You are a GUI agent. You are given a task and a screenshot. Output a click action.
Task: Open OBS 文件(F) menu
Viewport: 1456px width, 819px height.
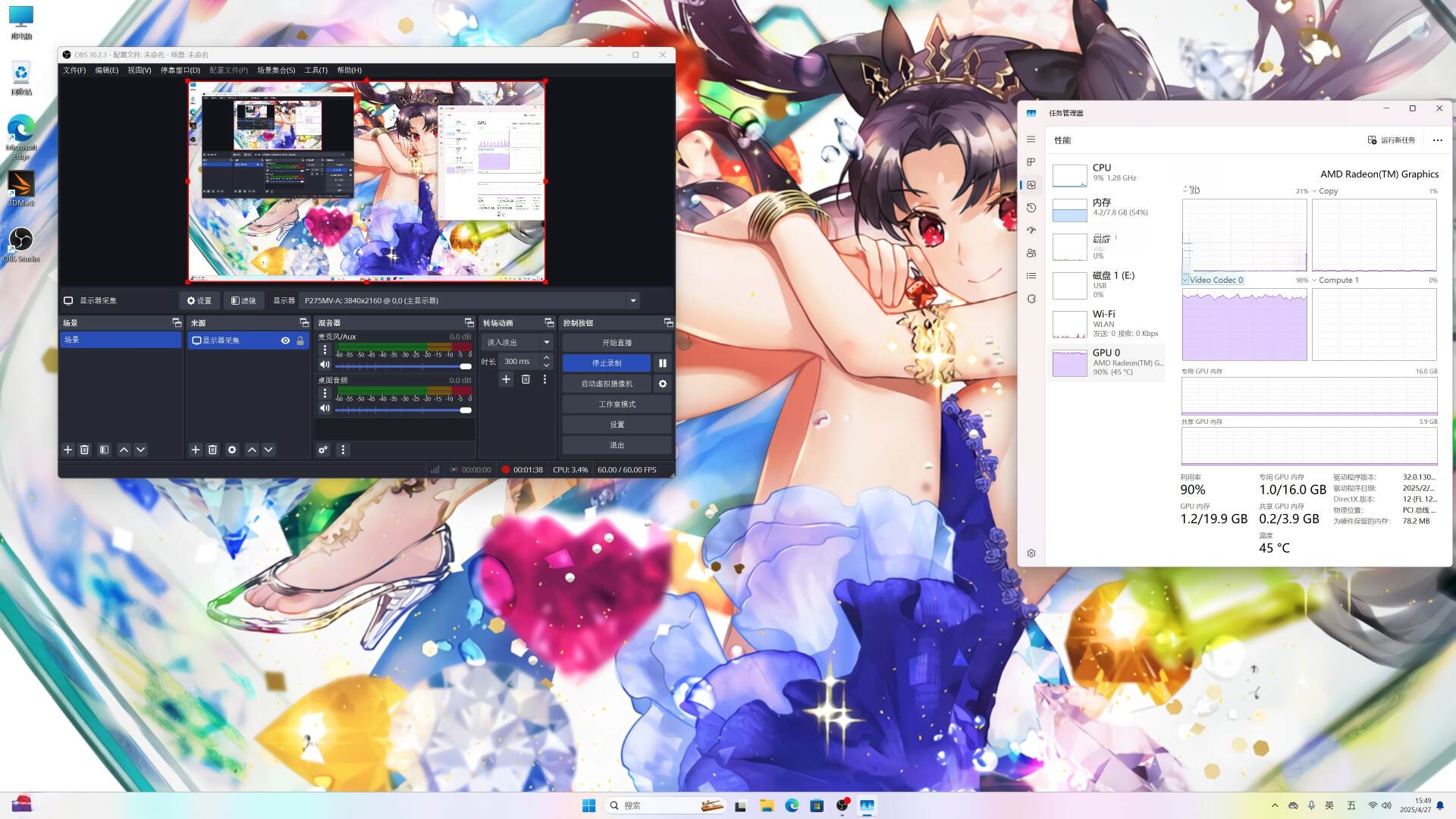pyautogui.click(x=74, y=70)
